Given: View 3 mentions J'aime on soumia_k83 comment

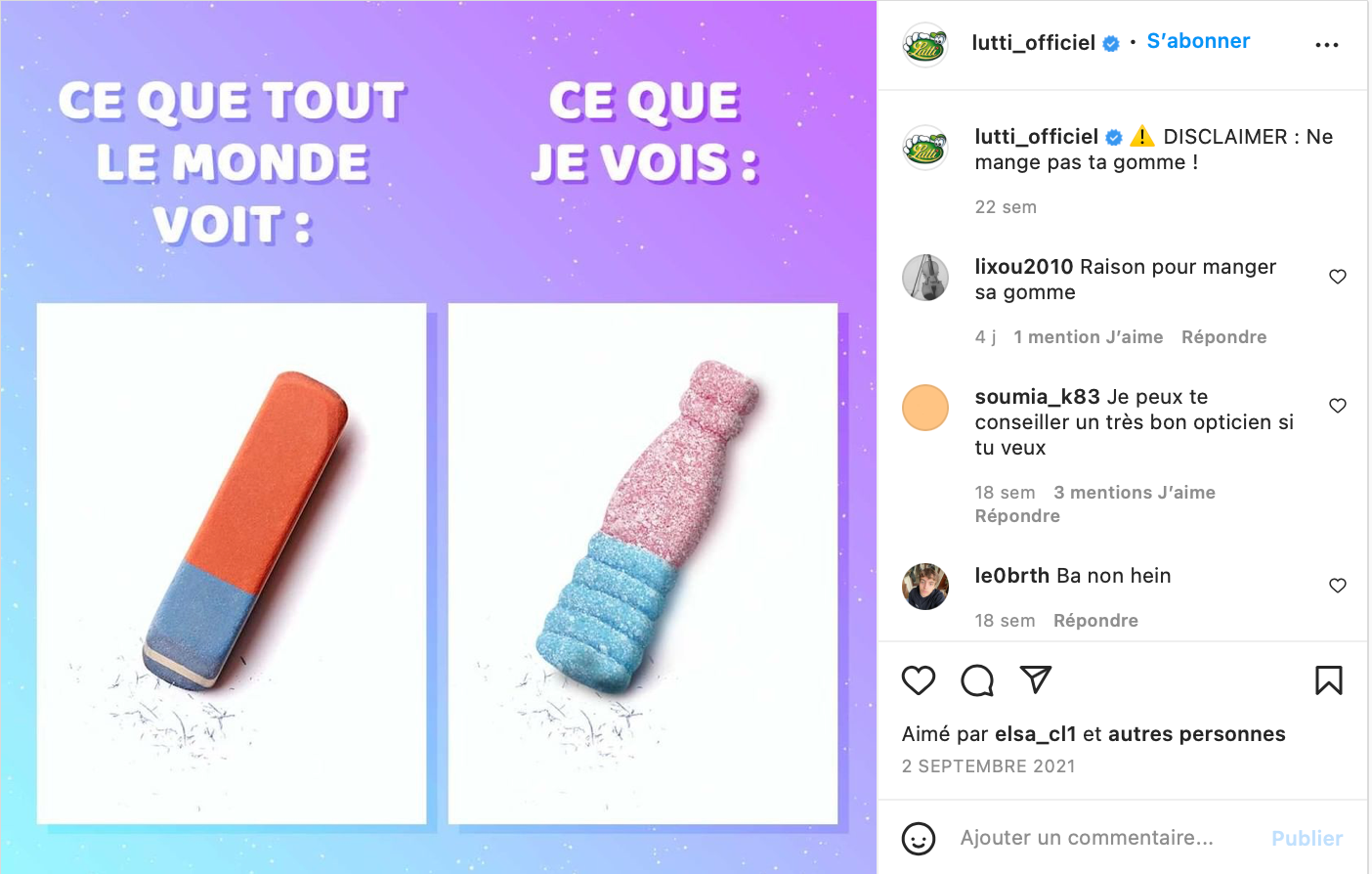Looking at the screenshot, I should coord(1135,493).
